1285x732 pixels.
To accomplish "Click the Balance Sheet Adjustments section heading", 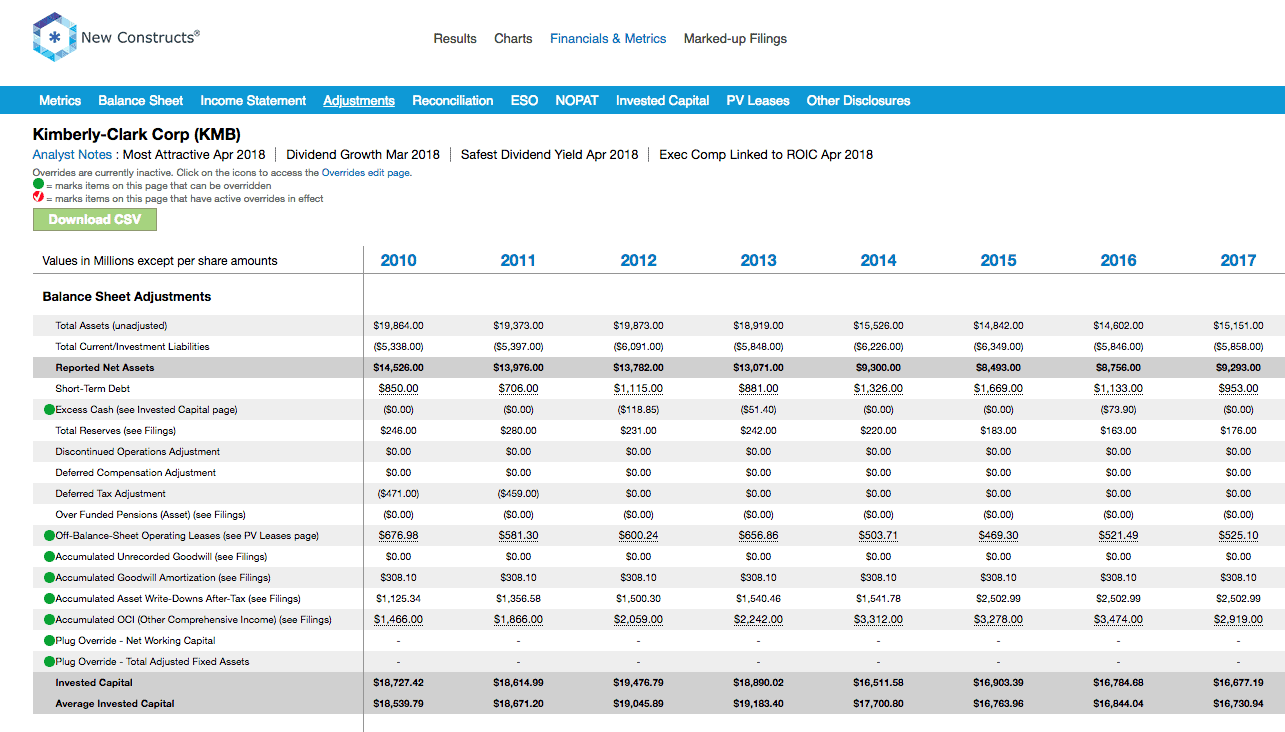I will pos(127,297).
